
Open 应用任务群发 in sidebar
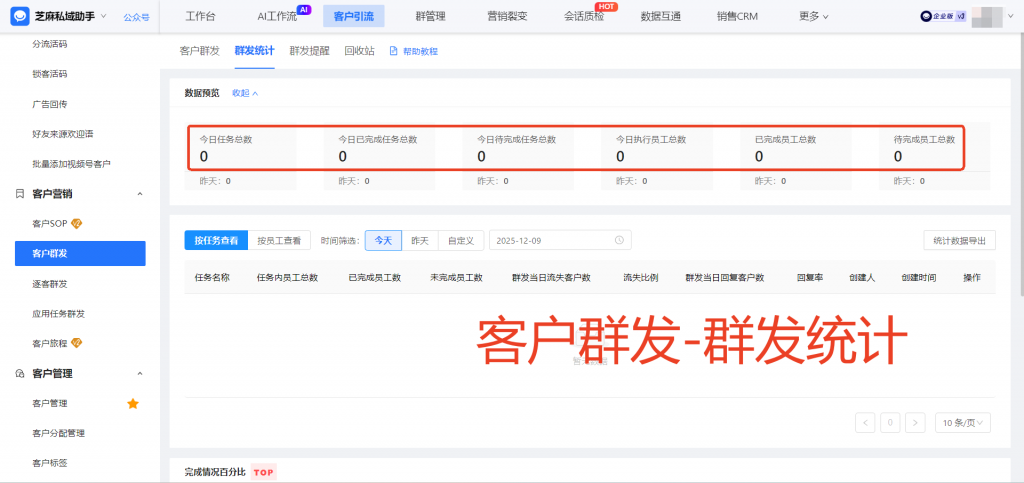58,314
